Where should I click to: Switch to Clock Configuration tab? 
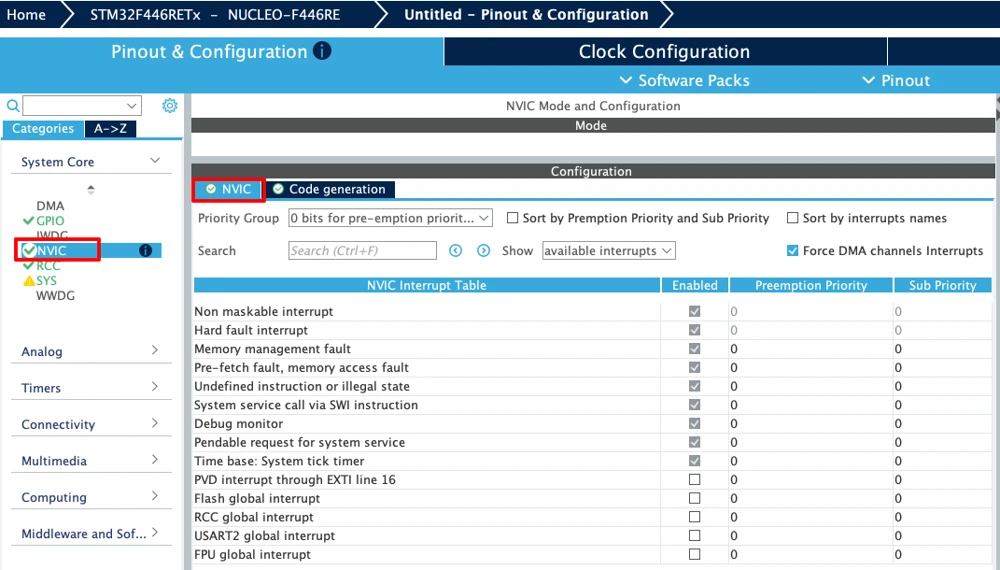(665, 52)
